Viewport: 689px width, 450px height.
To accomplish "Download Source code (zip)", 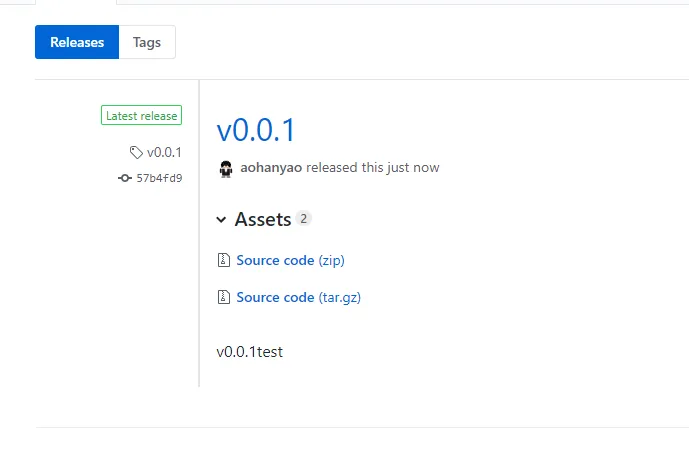I will click(x=290, y=260).
